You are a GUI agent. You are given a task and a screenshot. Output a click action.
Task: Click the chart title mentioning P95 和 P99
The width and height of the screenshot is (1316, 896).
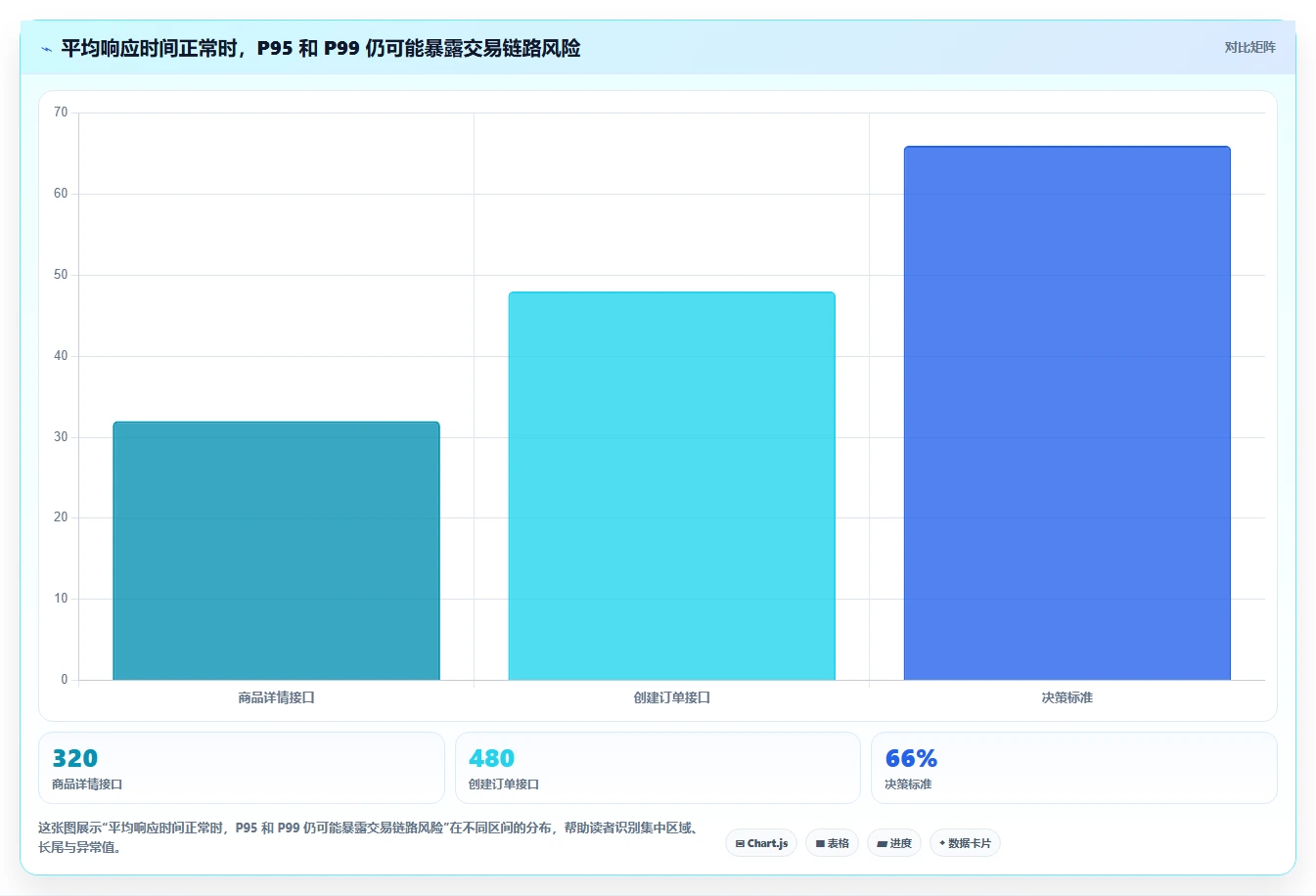click(x=321, y=48)
